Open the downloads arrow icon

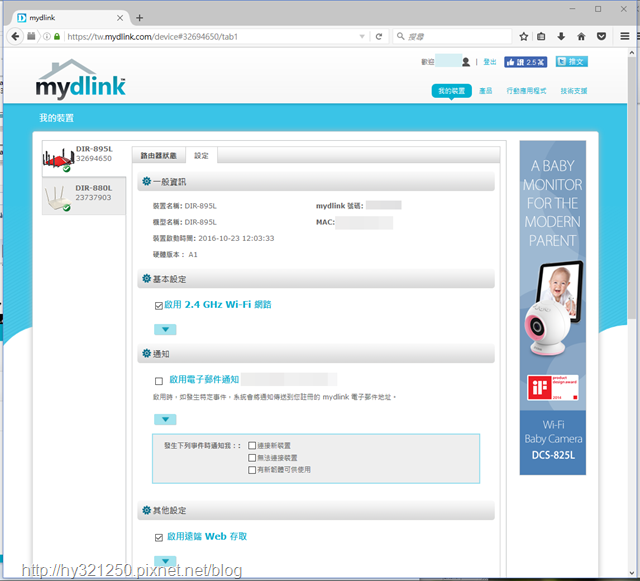pyautogui.click(x=561, y=37)
